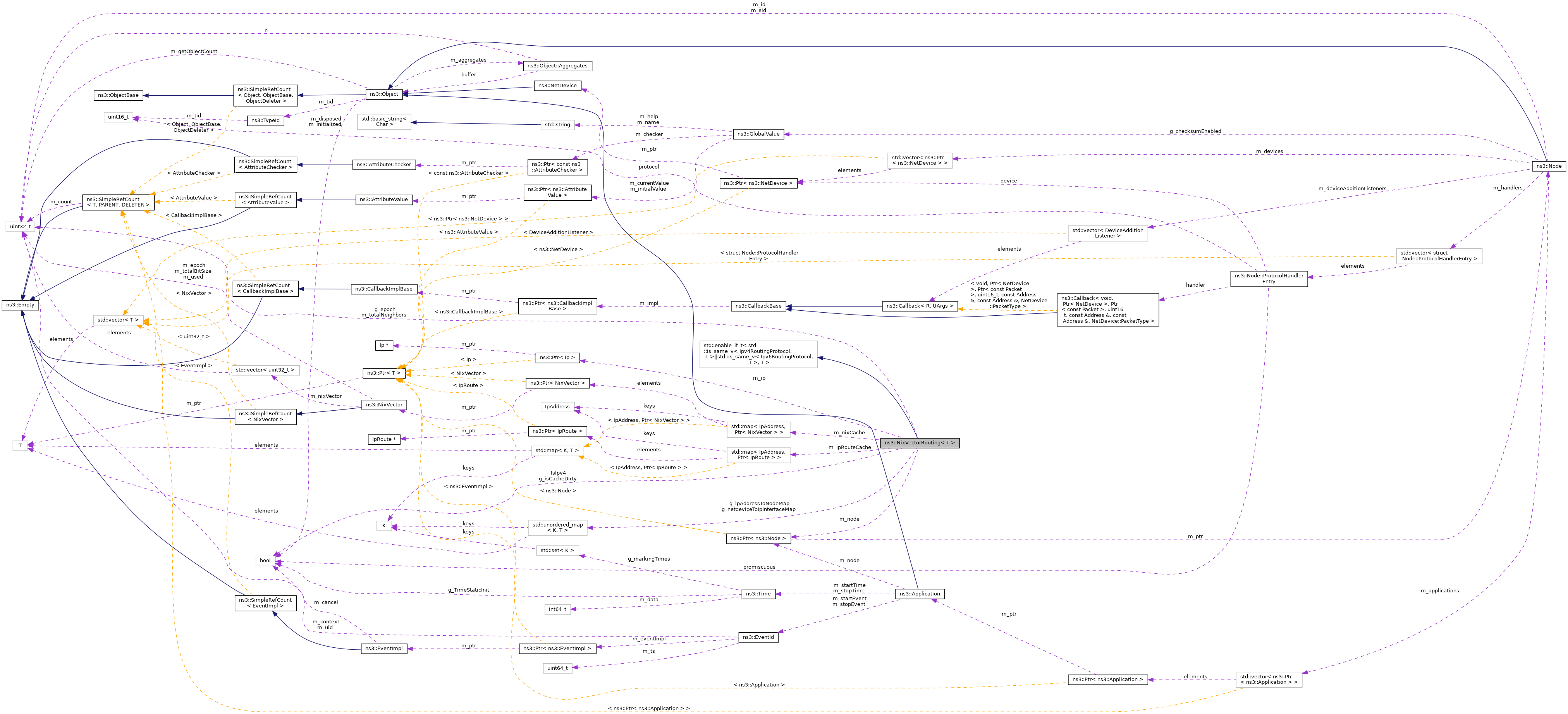Open the ns3::TypeId node
The width and height of the screenshot is (1568, 714).
pos(265,120)
